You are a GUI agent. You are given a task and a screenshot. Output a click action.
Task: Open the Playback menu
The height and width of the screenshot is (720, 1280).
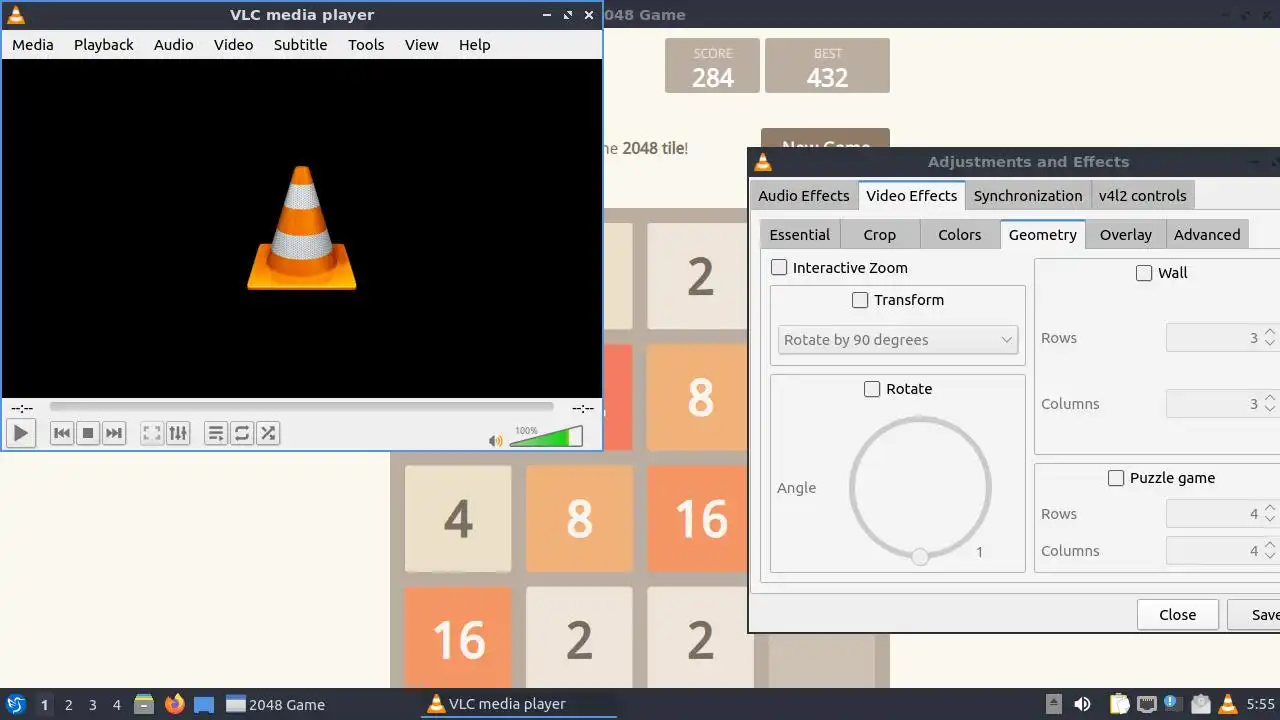tap(104, 44)
